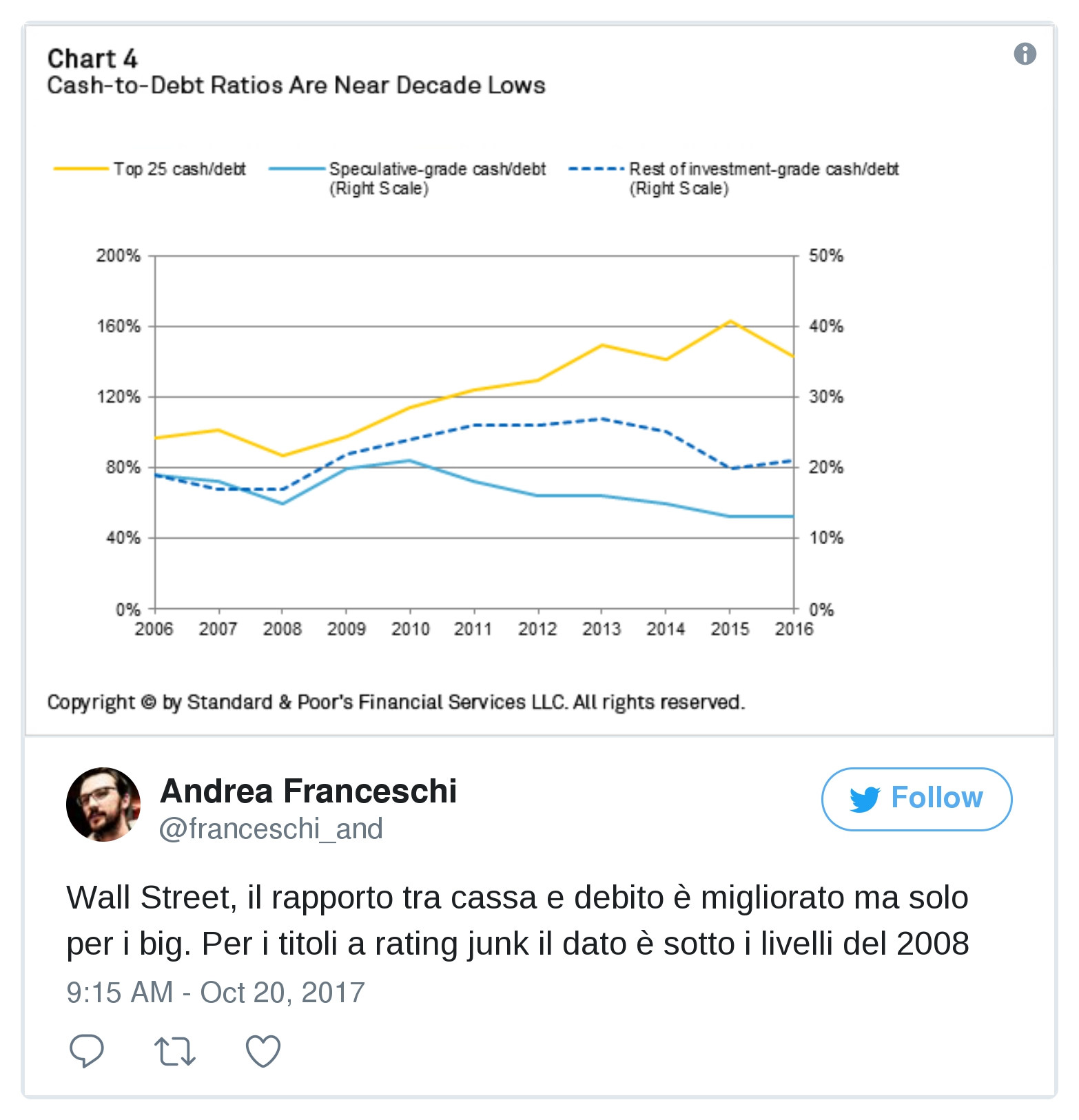Retweet using the retweet arrows icon
The image size is (1079, 1120).
pyautogui.click(x=175, y=1052)
